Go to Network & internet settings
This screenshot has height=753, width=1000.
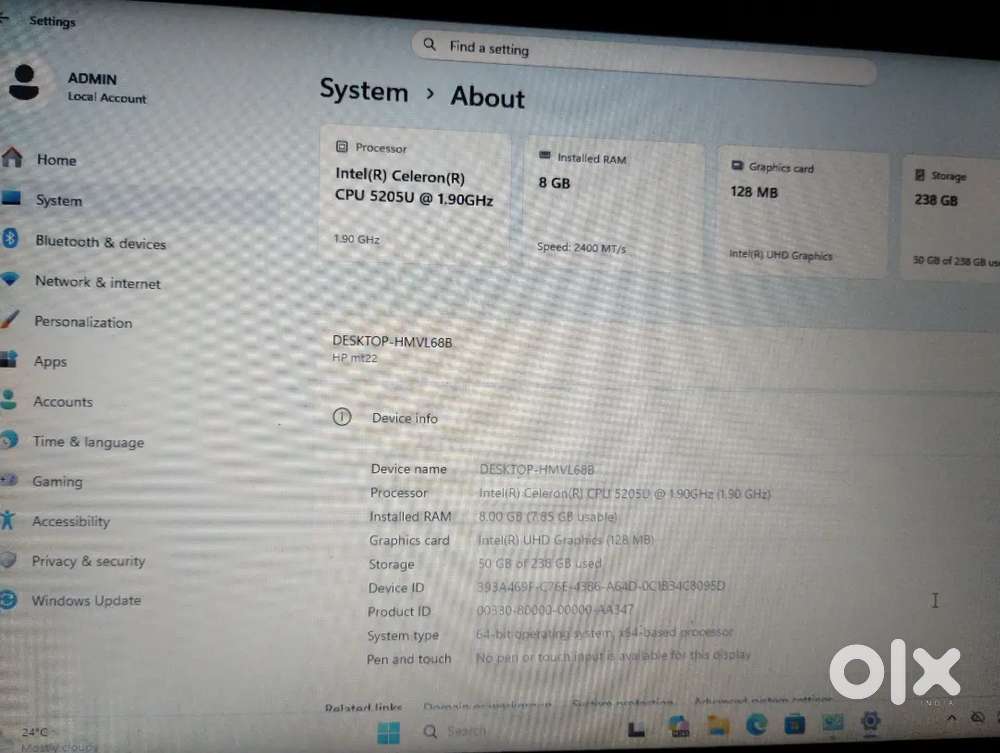point(98,282)
